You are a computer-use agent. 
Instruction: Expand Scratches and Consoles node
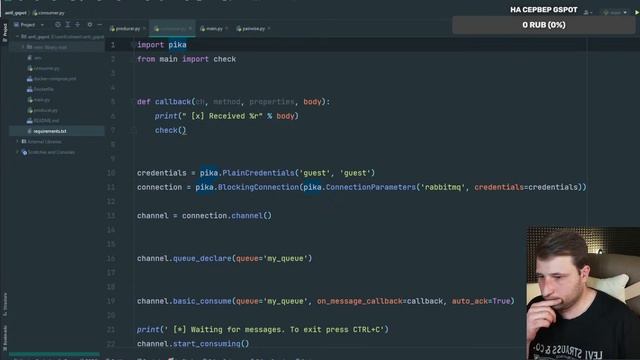point(18,152)
